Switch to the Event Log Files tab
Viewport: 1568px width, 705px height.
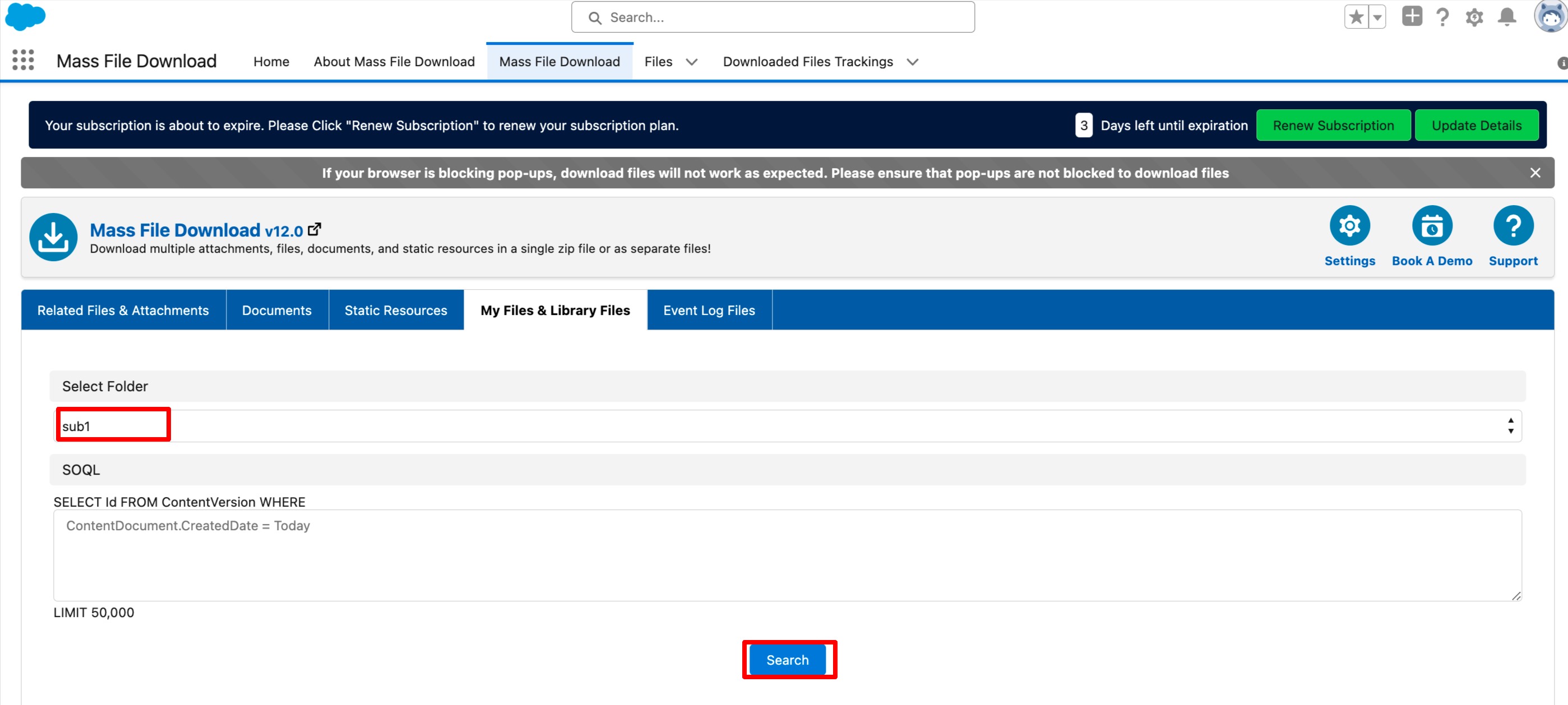709,310
